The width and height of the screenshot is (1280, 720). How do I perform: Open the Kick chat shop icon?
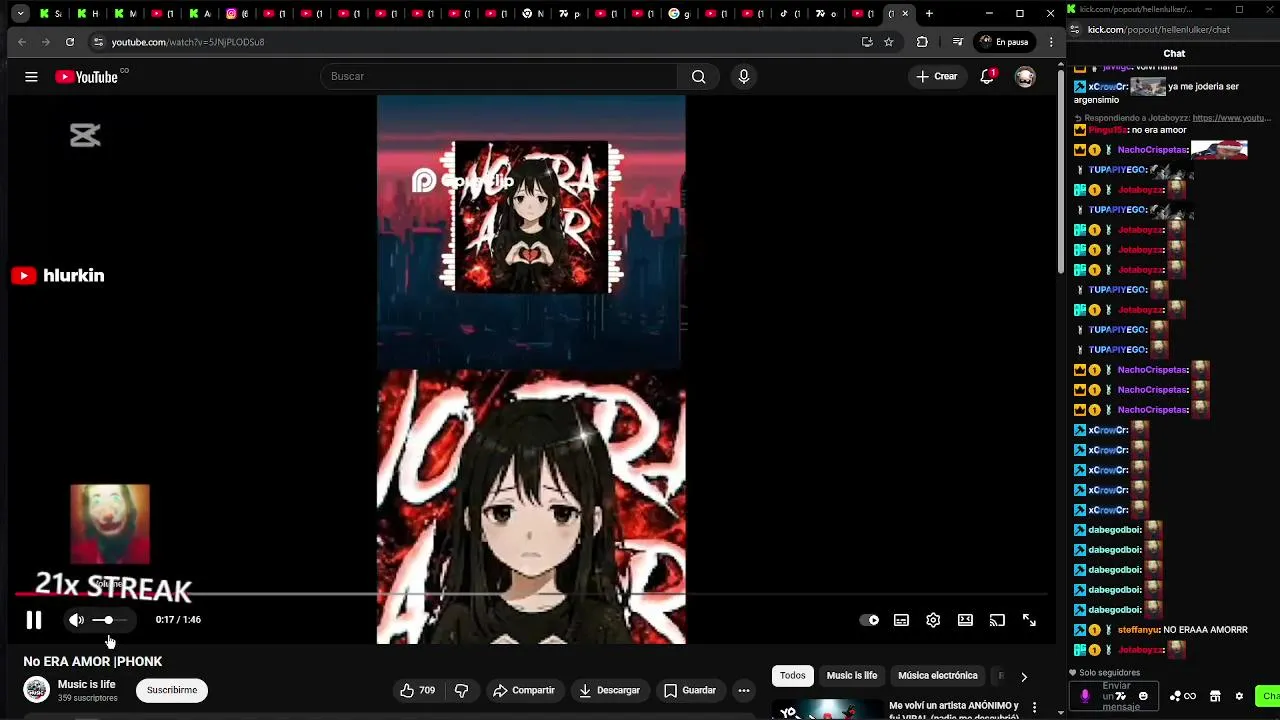pyautogui.click(x=1215, y=696)
